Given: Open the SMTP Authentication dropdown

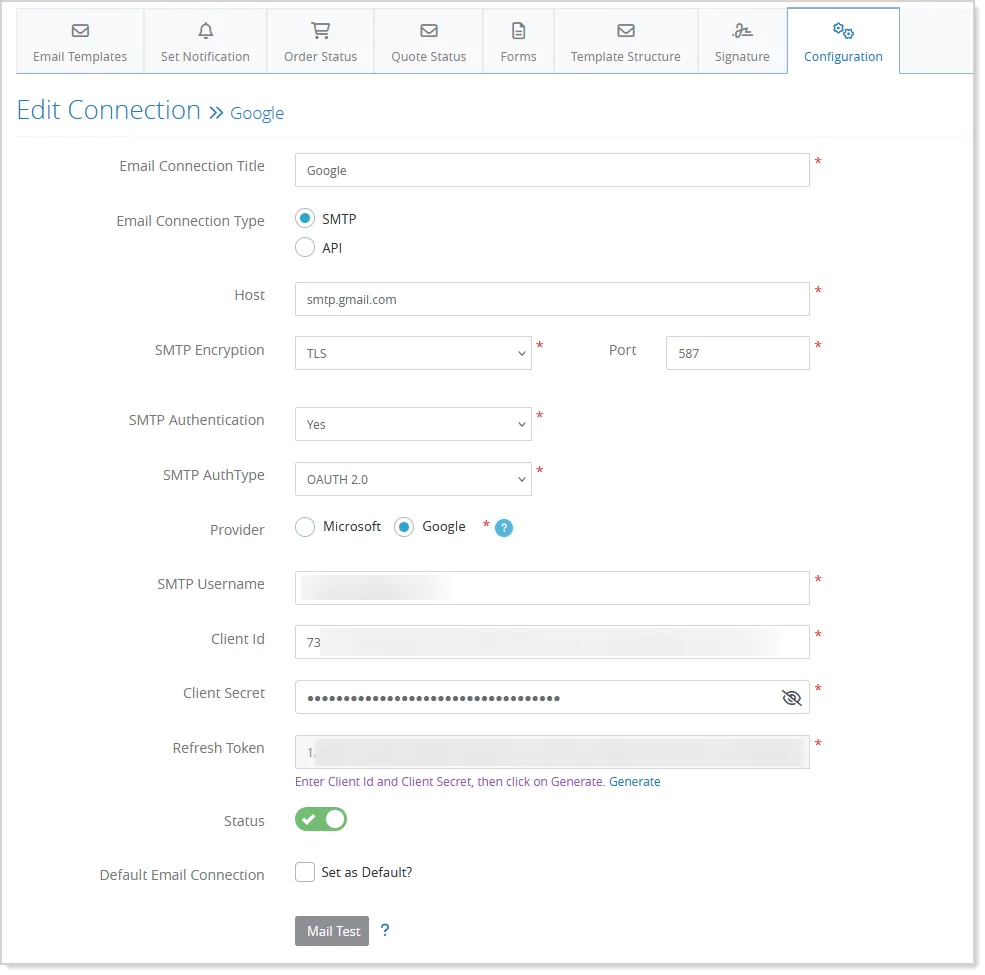Looking at the screenshot, I should click(413, 424).
